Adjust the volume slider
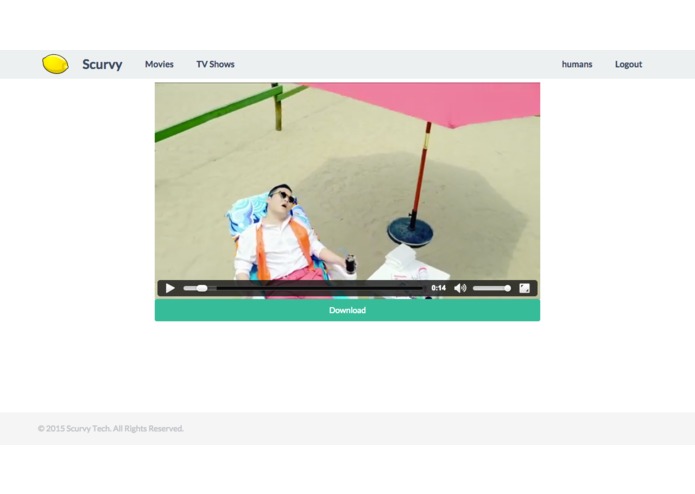Screen dimensions: 695x494 [492, 288]
